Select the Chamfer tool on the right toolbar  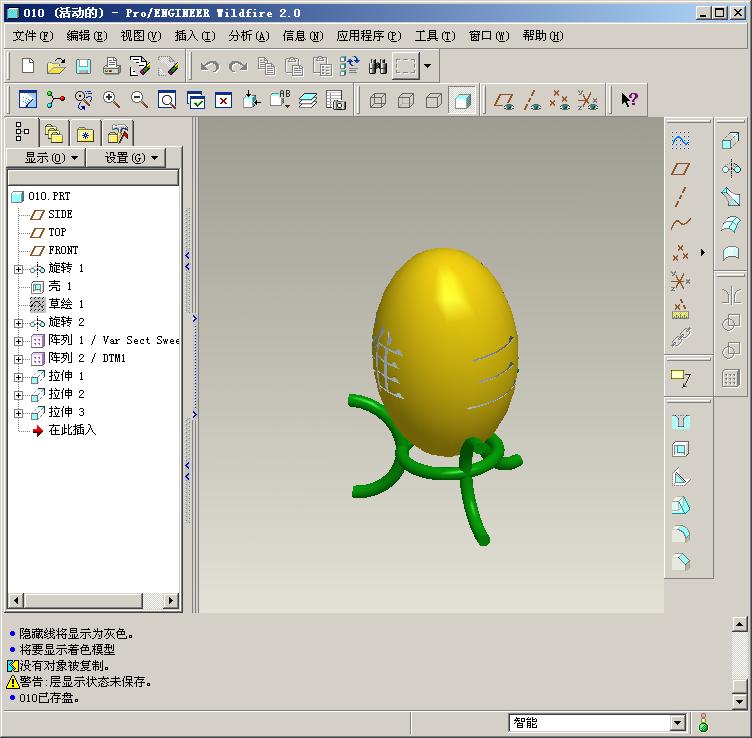[x=681, y=561]
